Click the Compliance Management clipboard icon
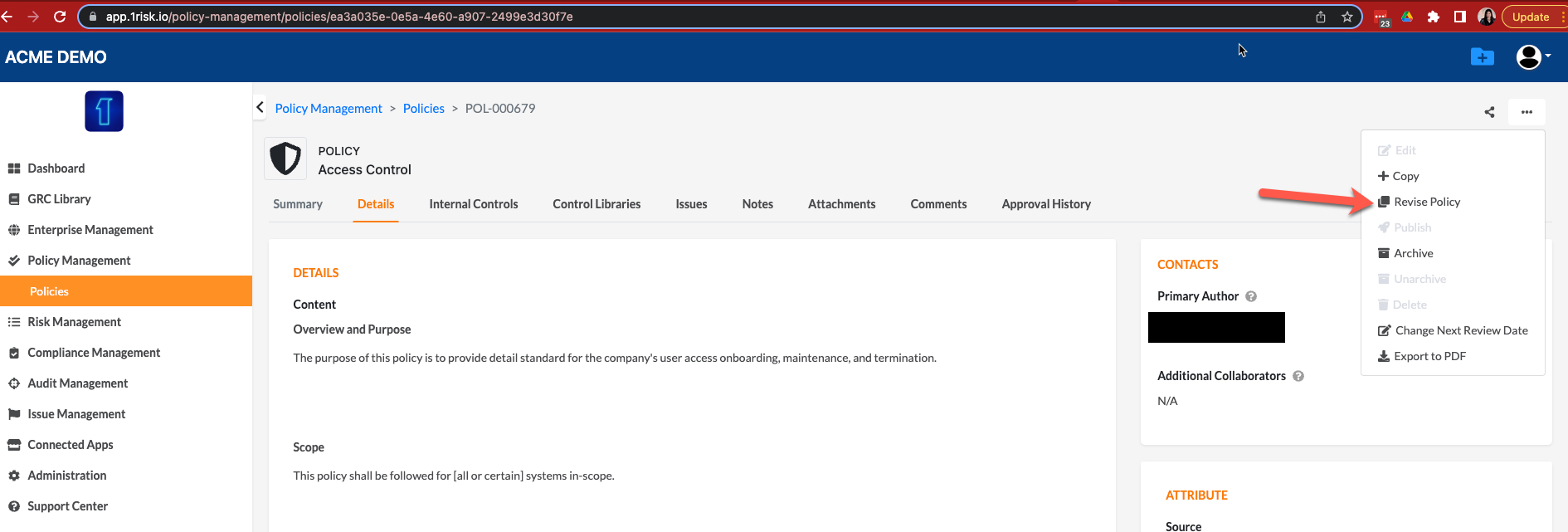The height and width of the screenshot is (532, 1568). coord(14,353)
